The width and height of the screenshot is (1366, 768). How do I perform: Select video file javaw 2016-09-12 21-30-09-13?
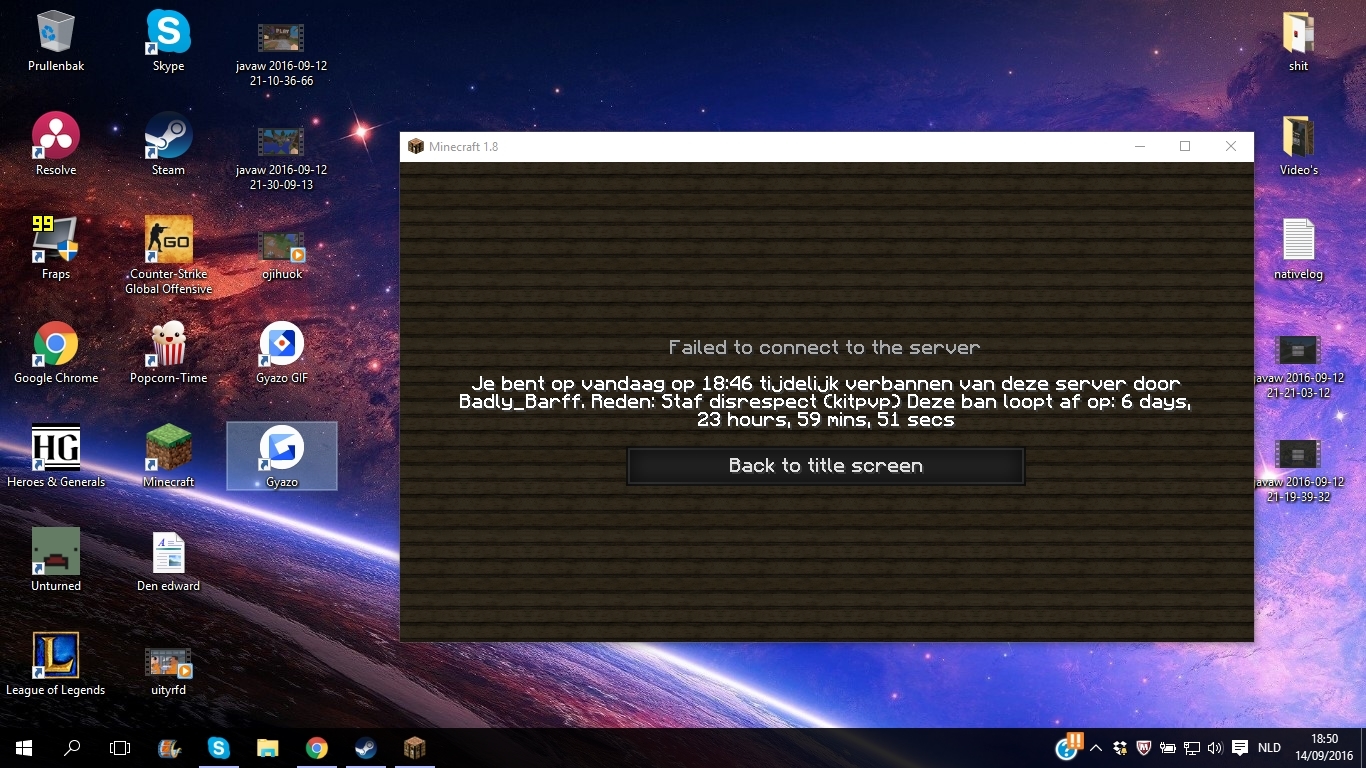[x=282, y=159]
